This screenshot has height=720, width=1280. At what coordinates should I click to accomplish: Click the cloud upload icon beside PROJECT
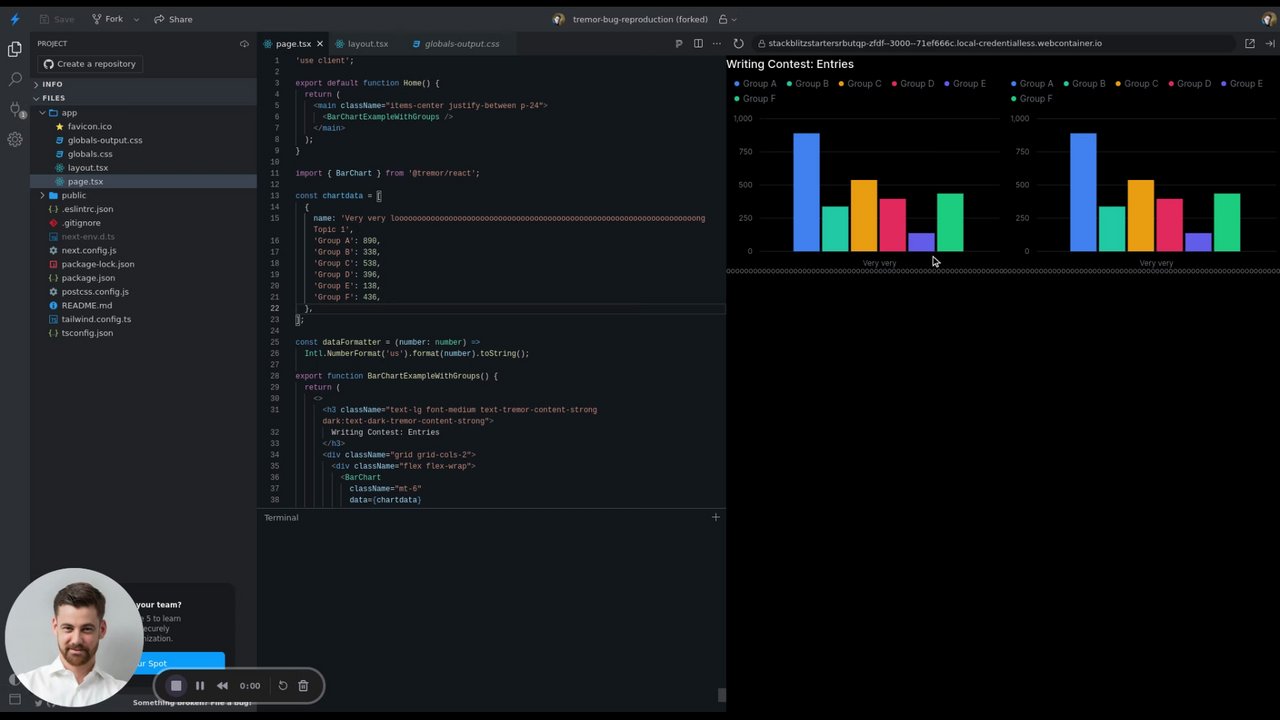(x=244, y=44)
